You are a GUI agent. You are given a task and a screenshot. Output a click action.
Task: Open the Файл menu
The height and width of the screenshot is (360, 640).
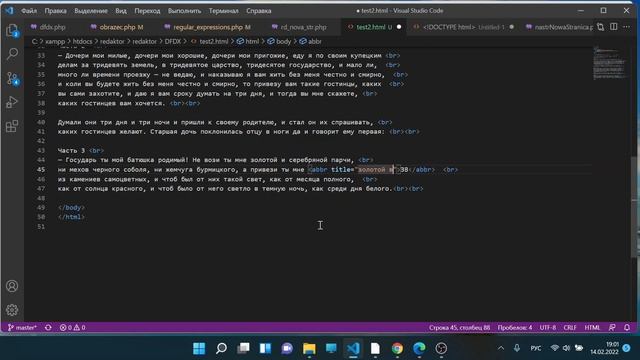pos(29,11)
